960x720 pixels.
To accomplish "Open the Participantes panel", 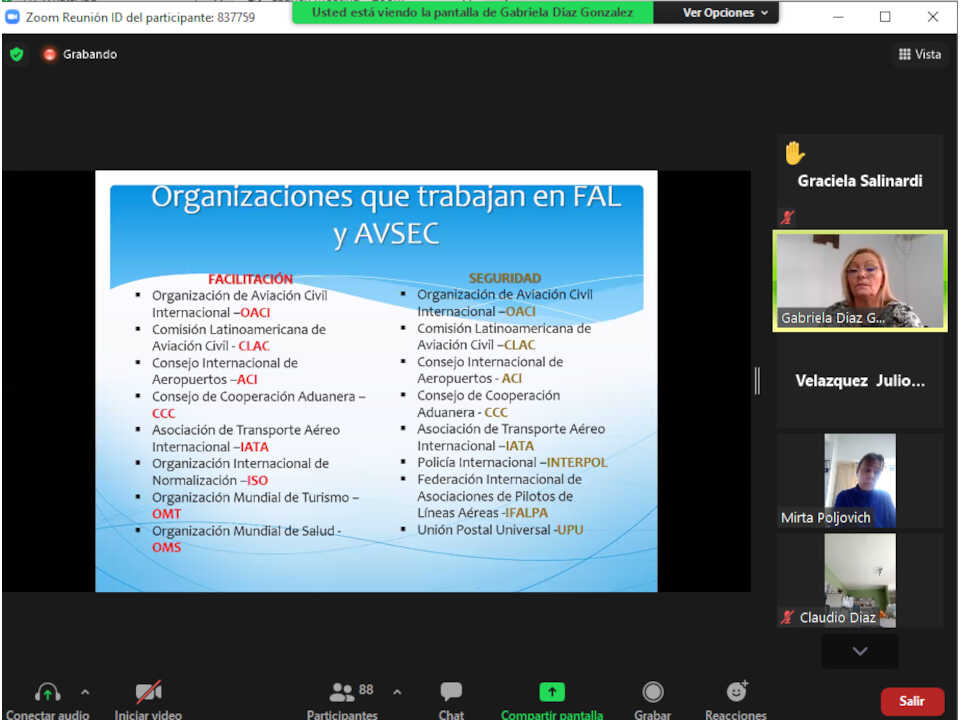I will 342,700.
